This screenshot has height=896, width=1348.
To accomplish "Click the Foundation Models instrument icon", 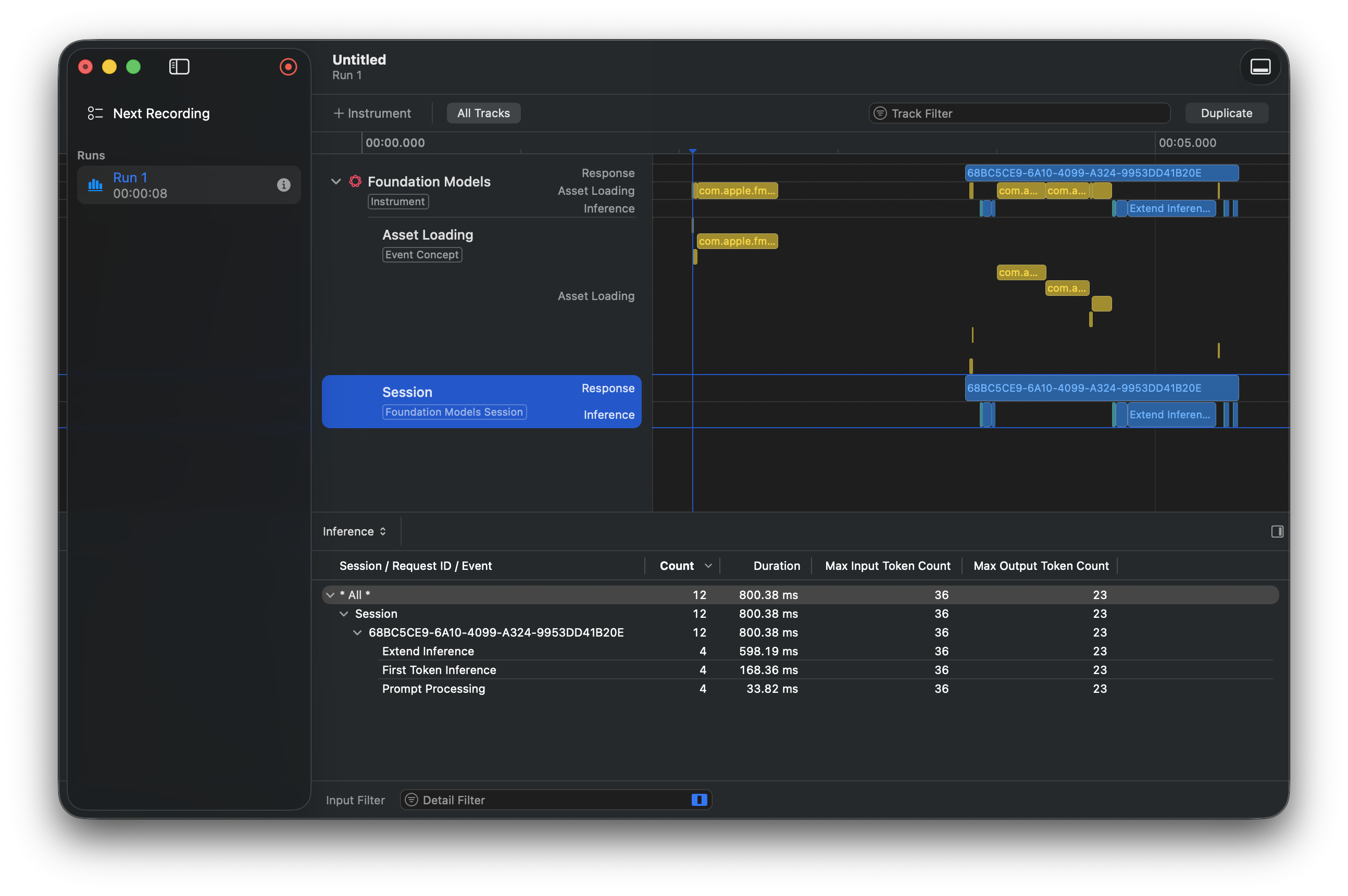I will click(355, 181).
